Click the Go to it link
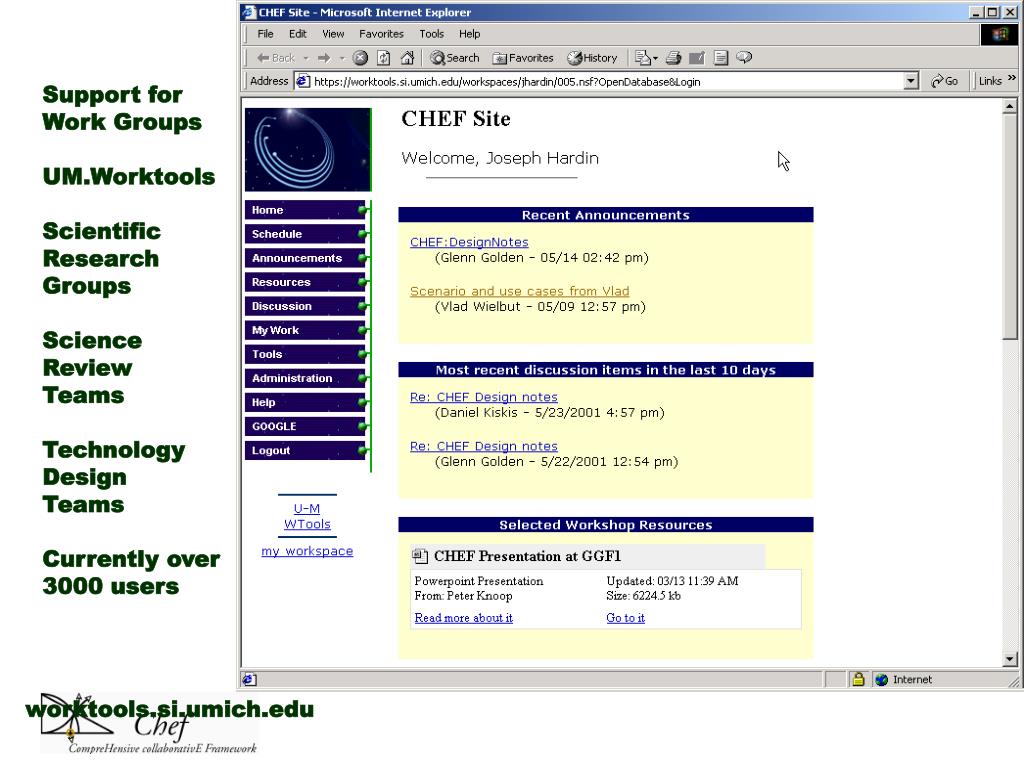 [x=625, y=618]
